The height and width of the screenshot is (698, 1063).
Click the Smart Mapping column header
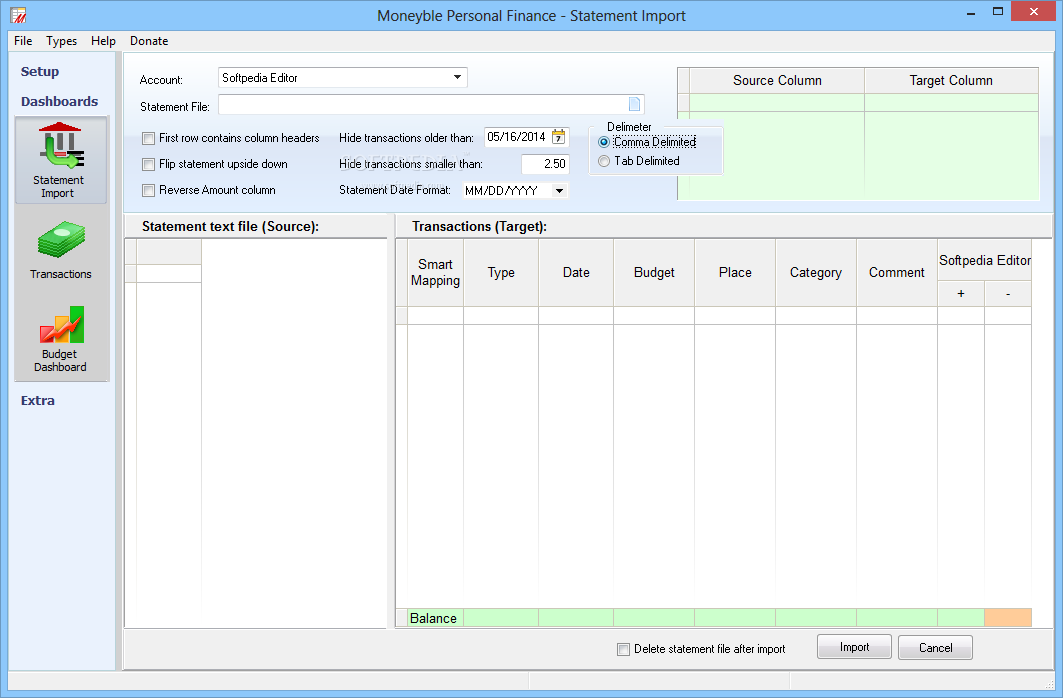(x=435, y=272)
